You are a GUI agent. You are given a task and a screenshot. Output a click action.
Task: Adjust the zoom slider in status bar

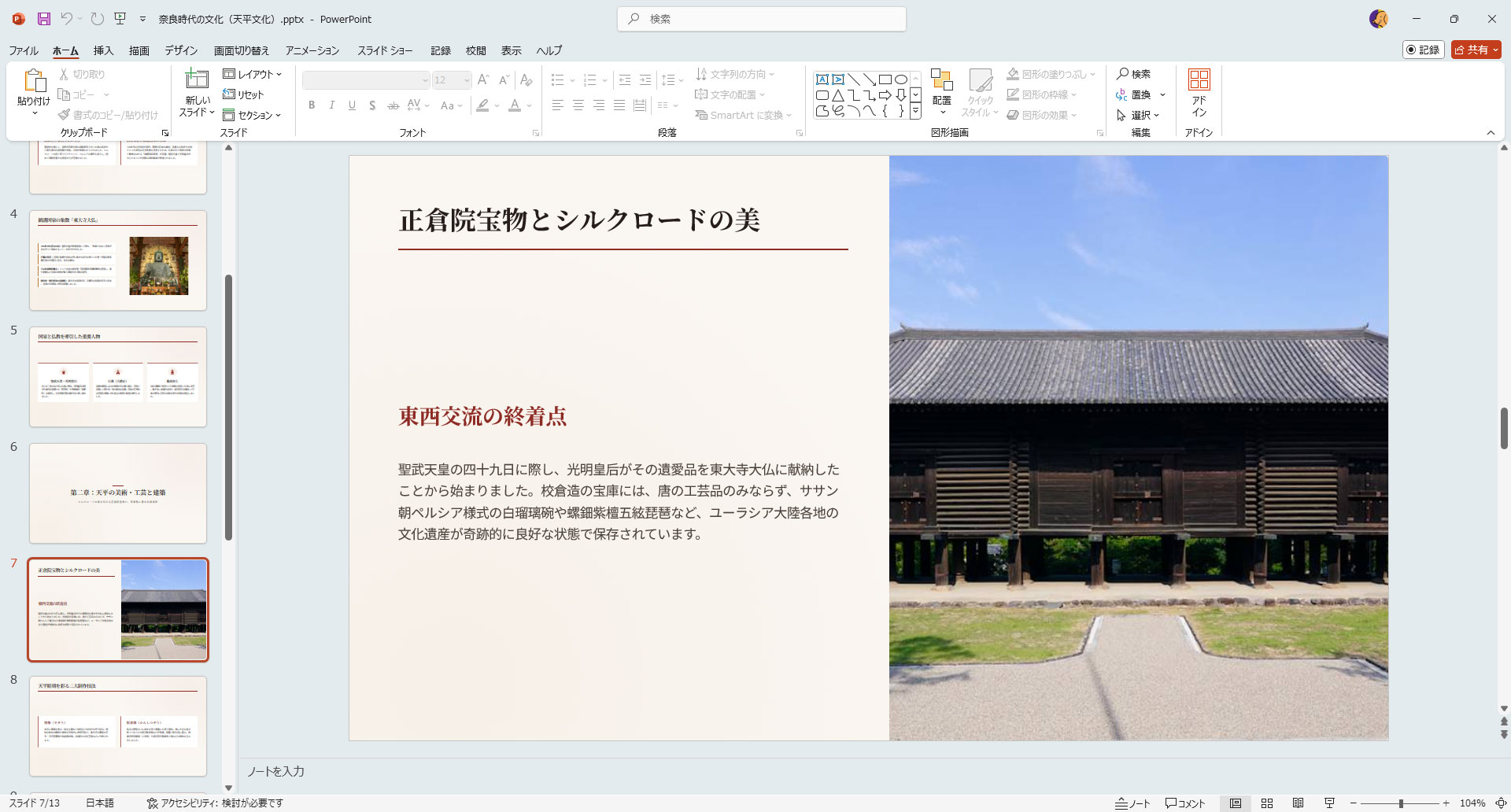click(x=1401, y=803)
